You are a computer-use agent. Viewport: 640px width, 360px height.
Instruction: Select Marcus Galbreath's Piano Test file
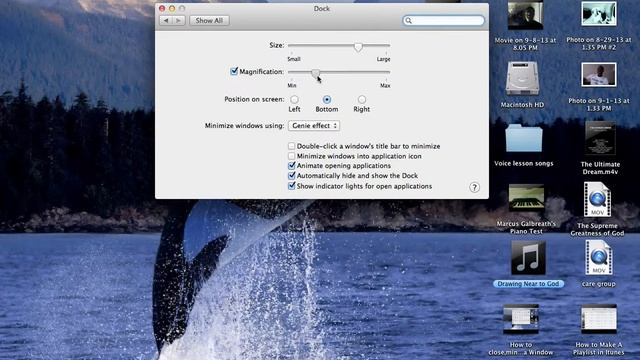[x=526, y=198]
